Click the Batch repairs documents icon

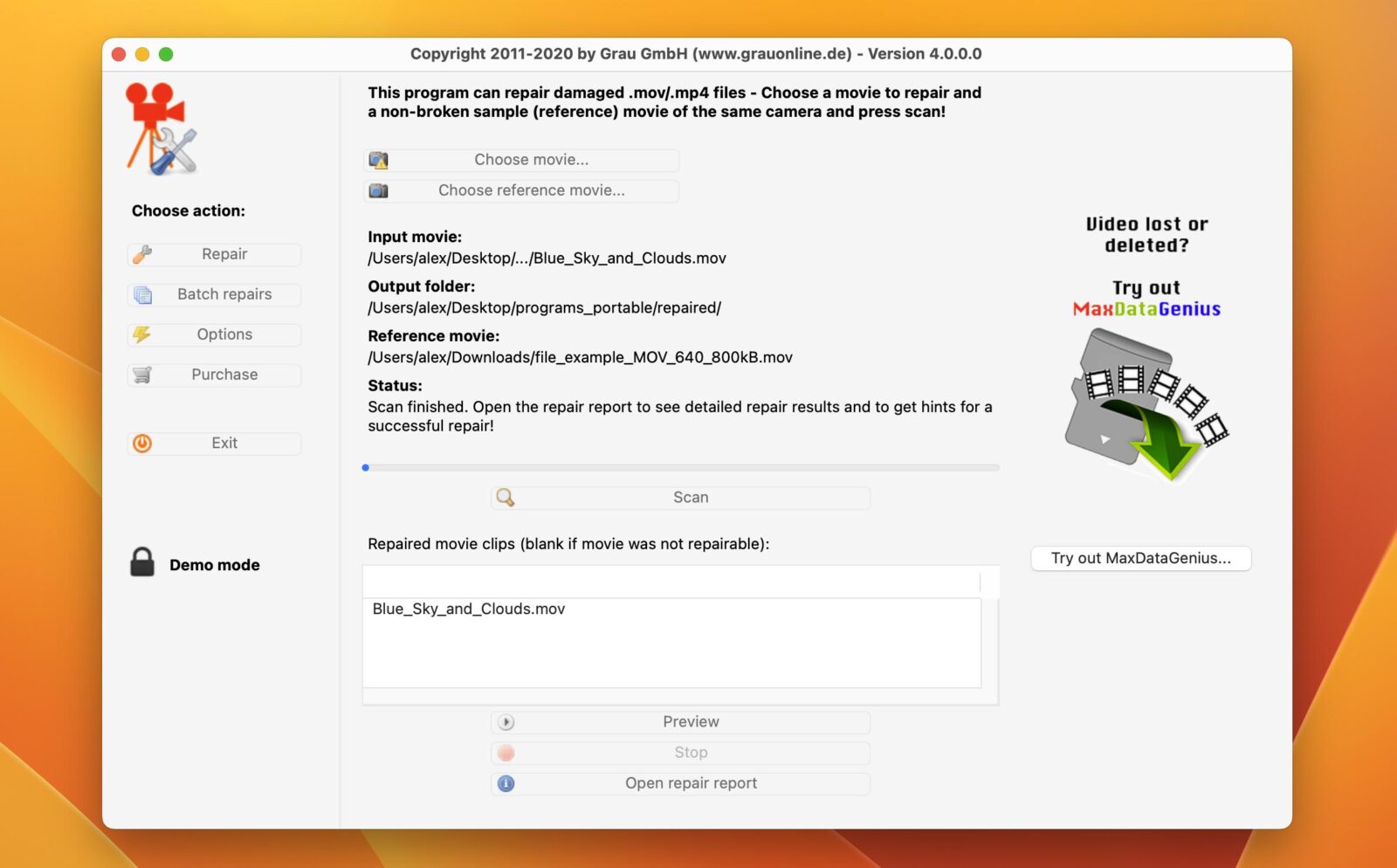tap(142, 295)
